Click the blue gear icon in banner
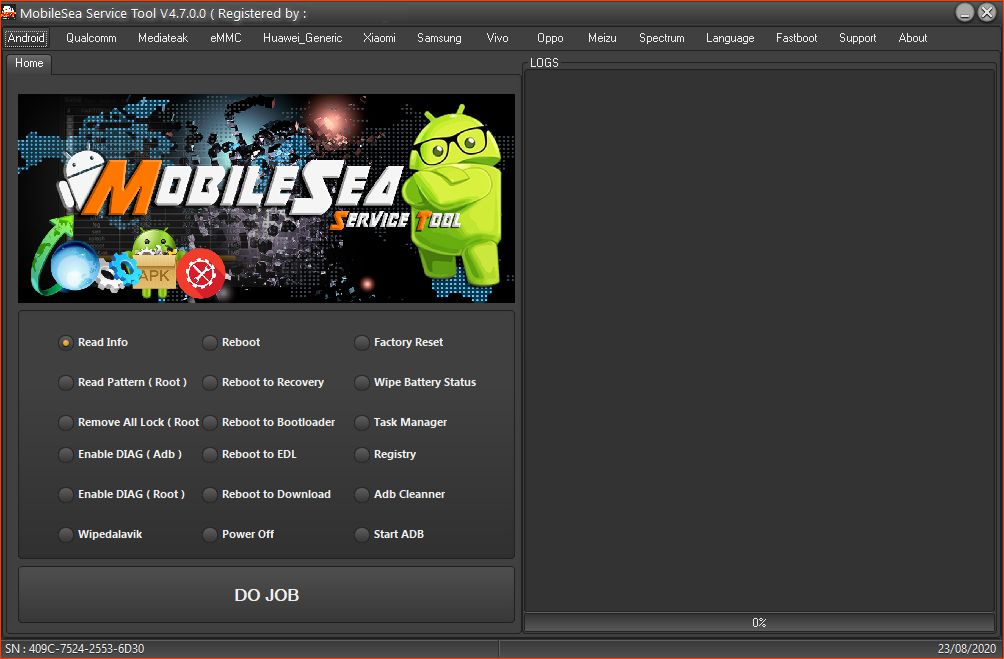 point(124,269)
